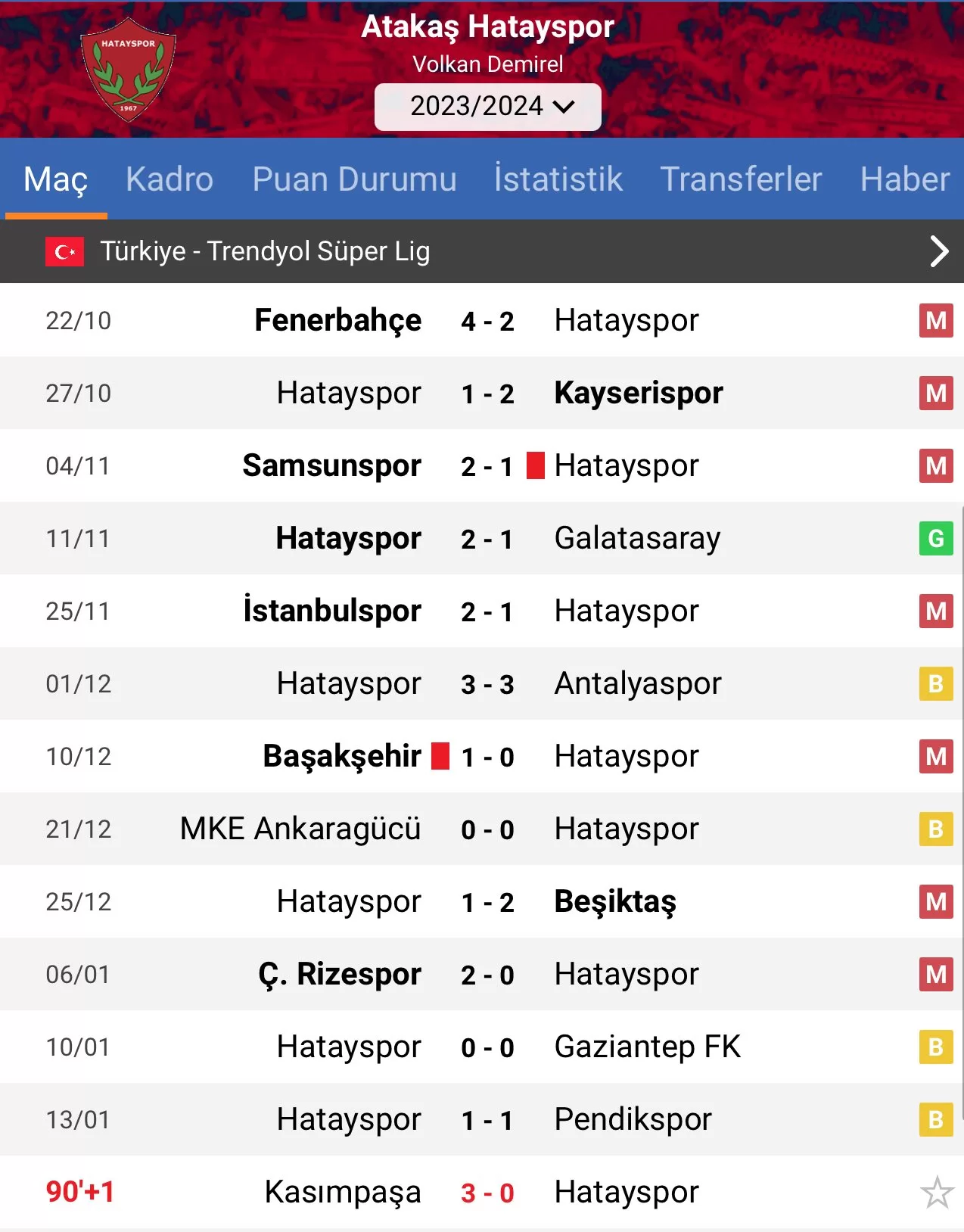Go to the Transferler tab
Viewport: 964px width, 1232px height.
(740, 179)
